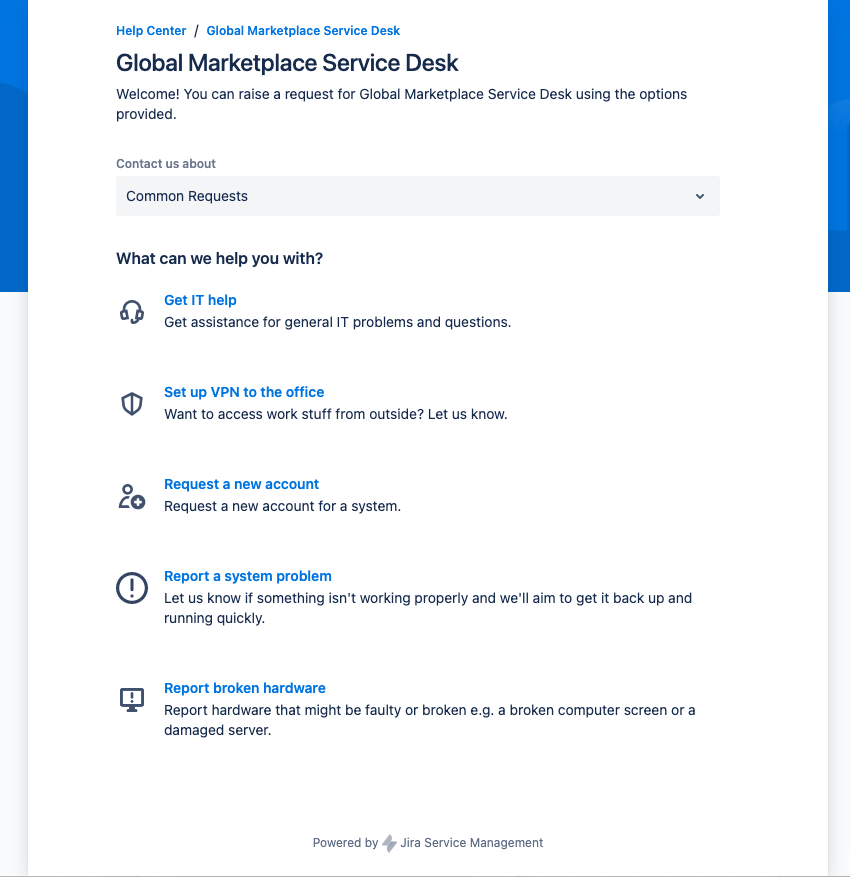Viewport: 850px width, 877px height.
Task: Click 'What can we help you with?' heading
Action: [220, 258]
